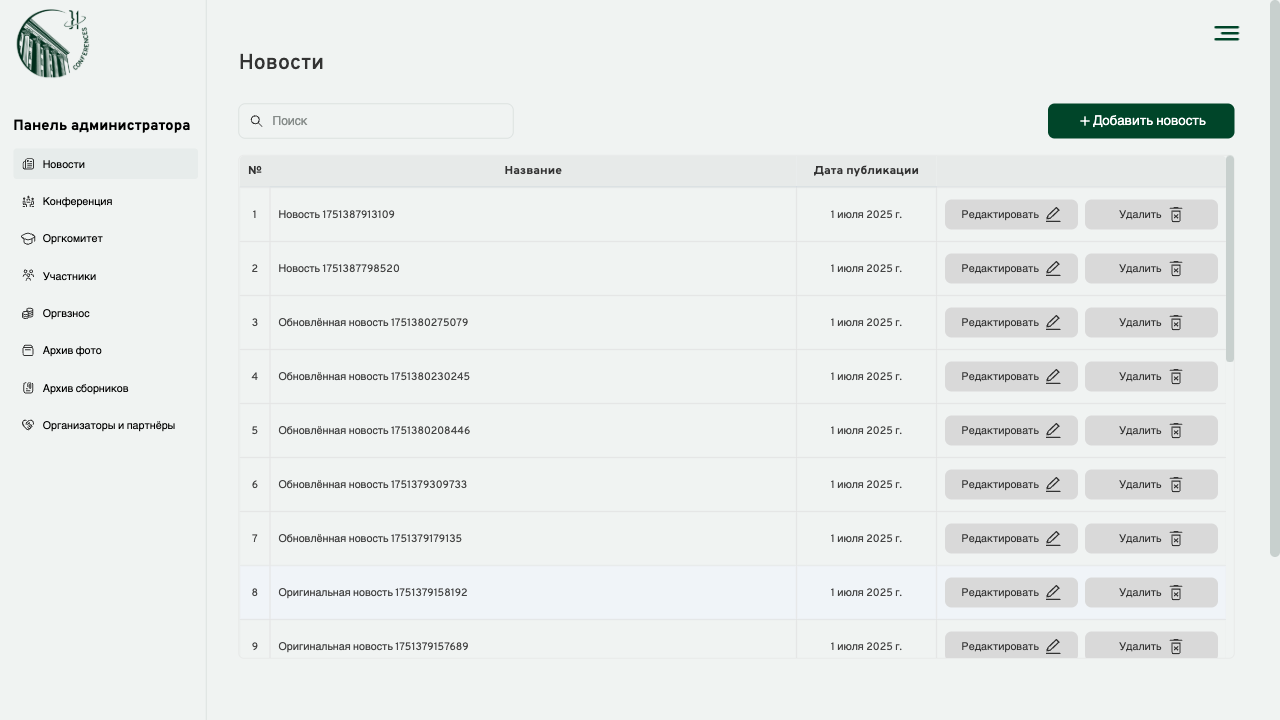Open the hamburger menu icon
Viewport: 1280px width, 720px height.
tap(1226, 34)
